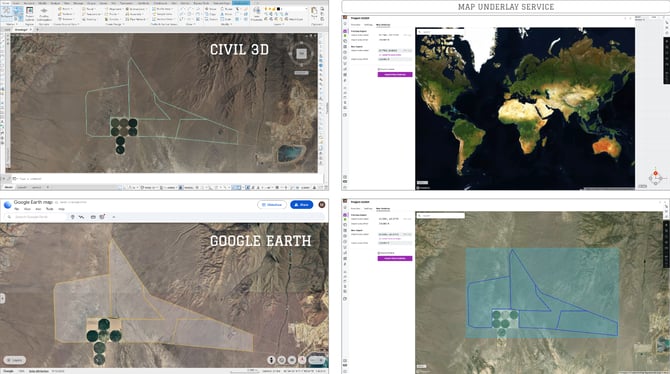
Task: Expand the layer dropdown in the Civil 3D ribbon
Action: (x=306, y=9)
